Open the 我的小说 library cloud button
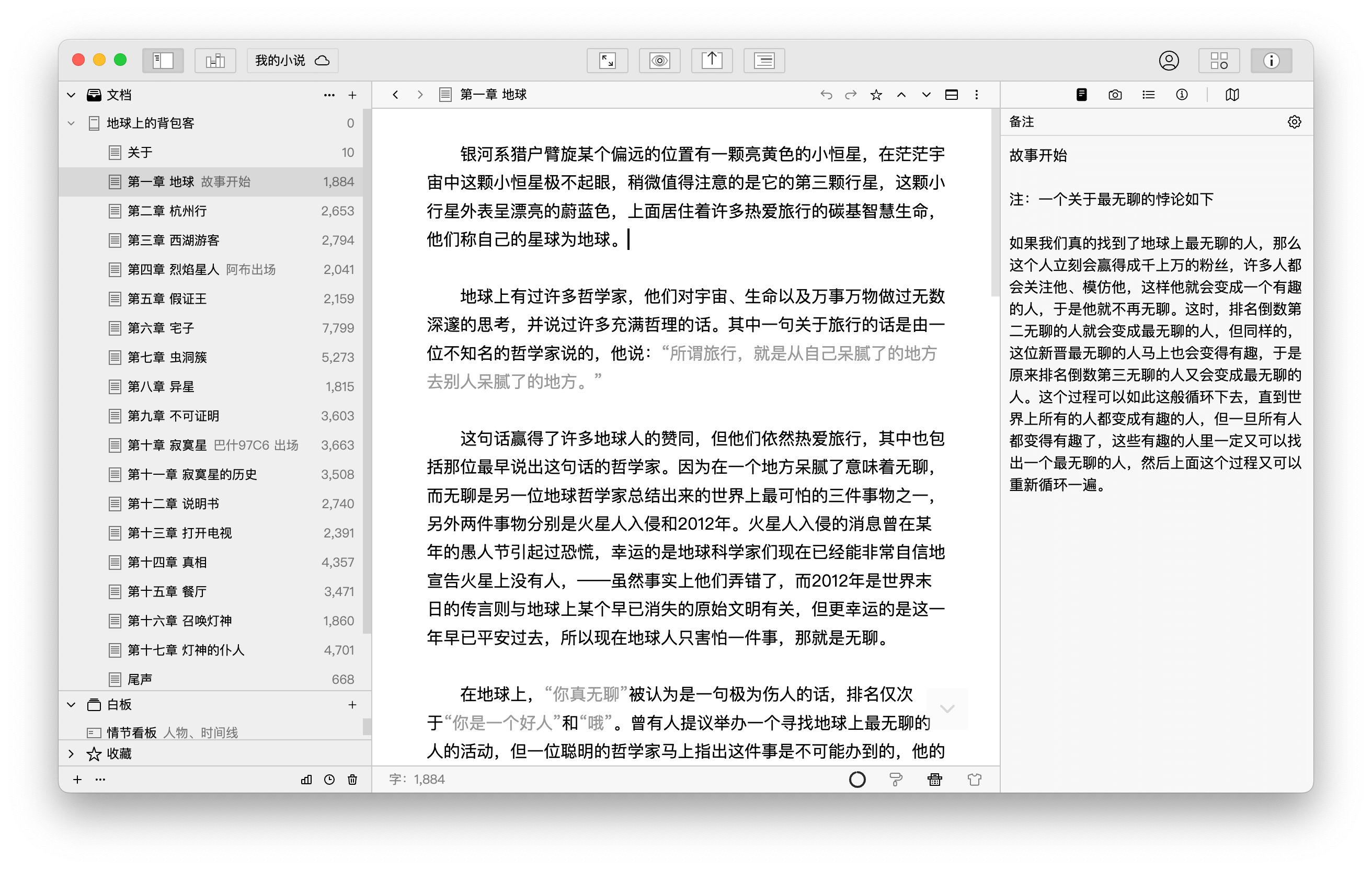Screen dimensions: 1372x870 click(292, 61)
